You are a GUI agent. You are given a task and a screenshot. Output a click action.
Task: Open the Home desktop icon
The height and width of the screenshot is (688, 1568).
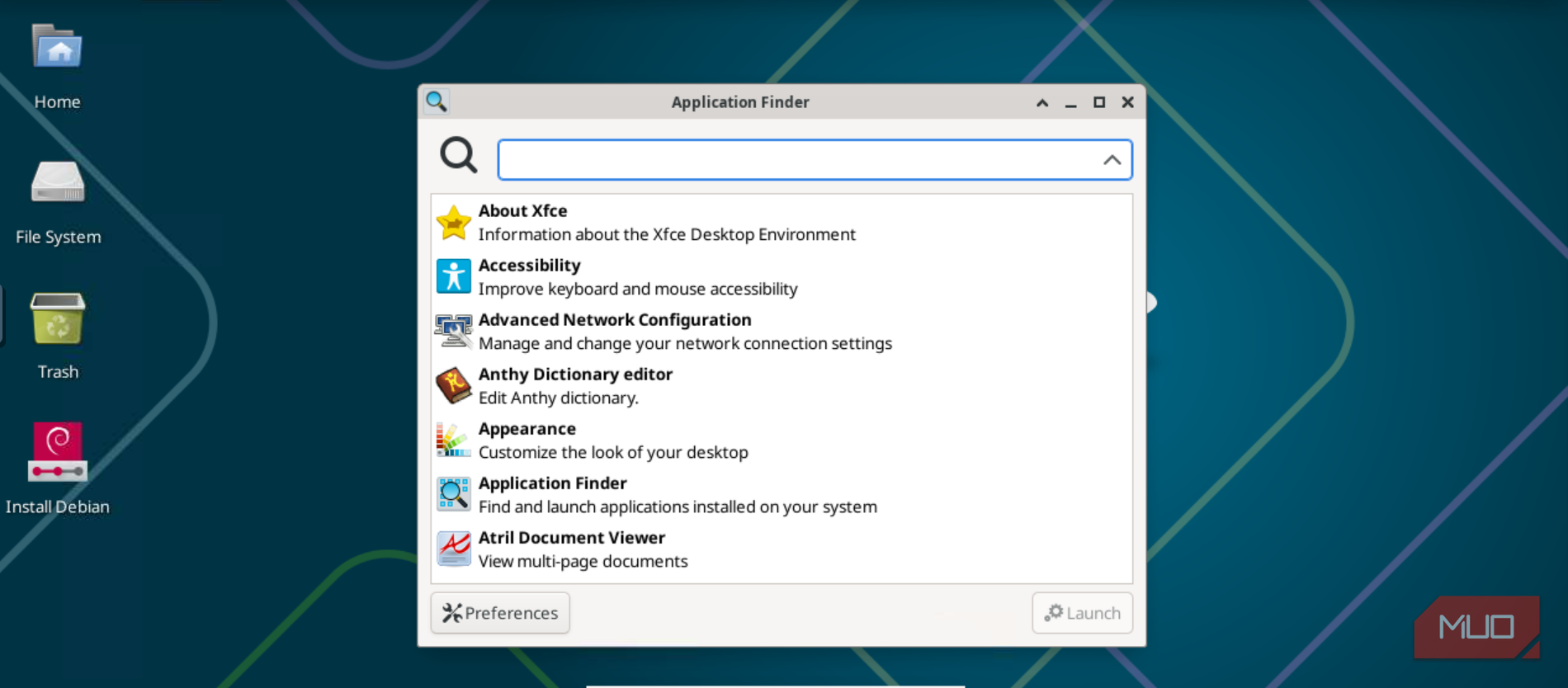tap(57, 47)
